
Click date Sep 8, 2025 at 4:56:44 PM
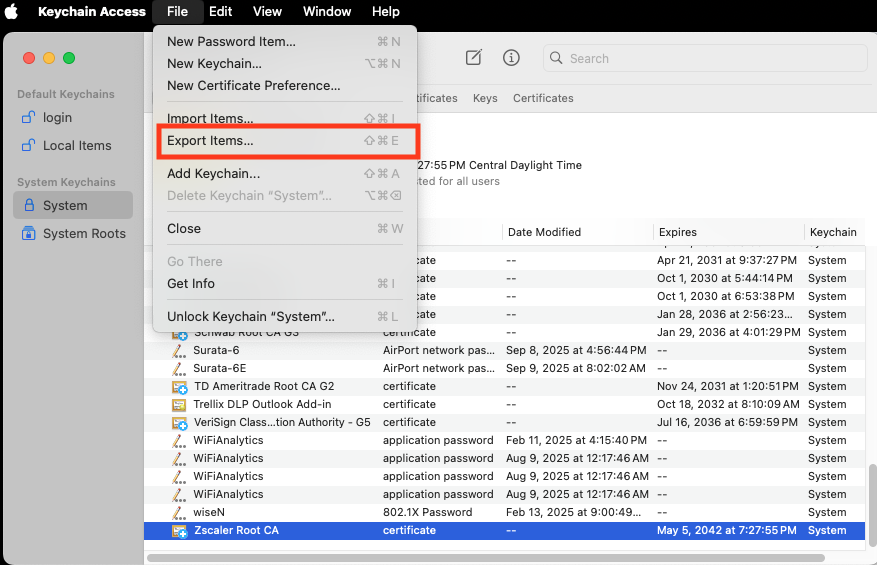click(576, 350)
